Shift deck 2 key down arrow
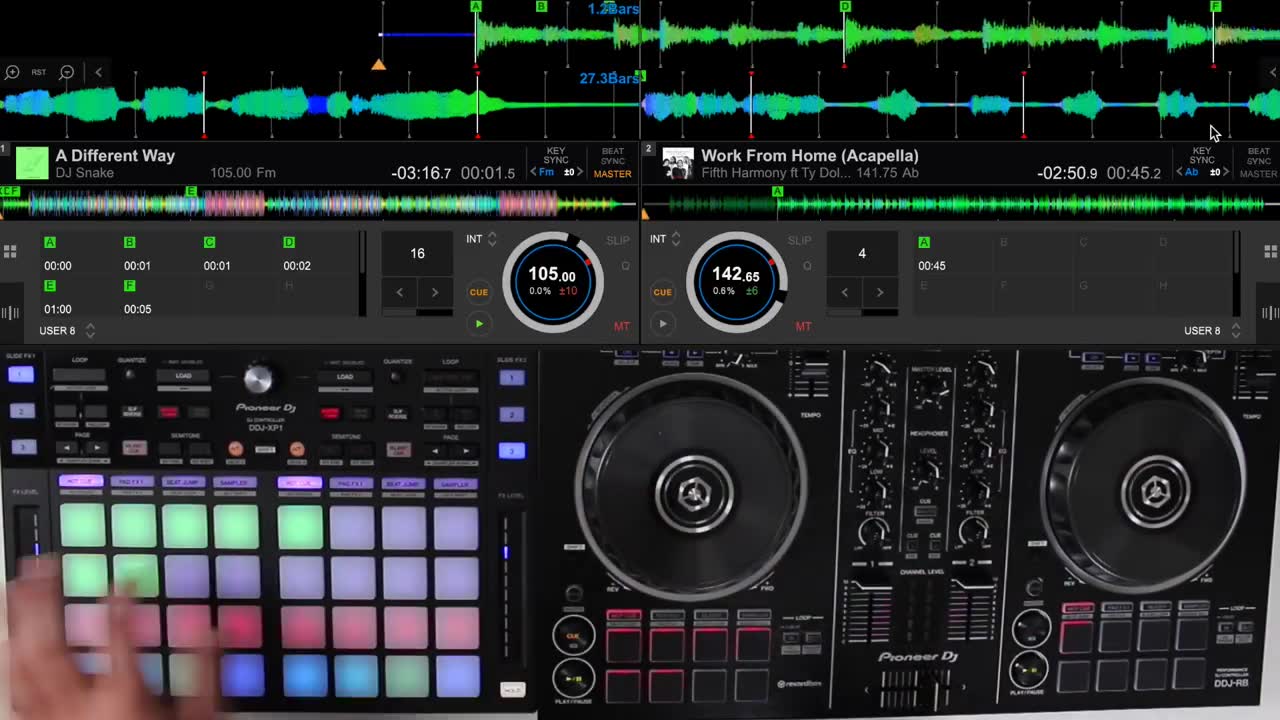 (x=1179, y=172)
